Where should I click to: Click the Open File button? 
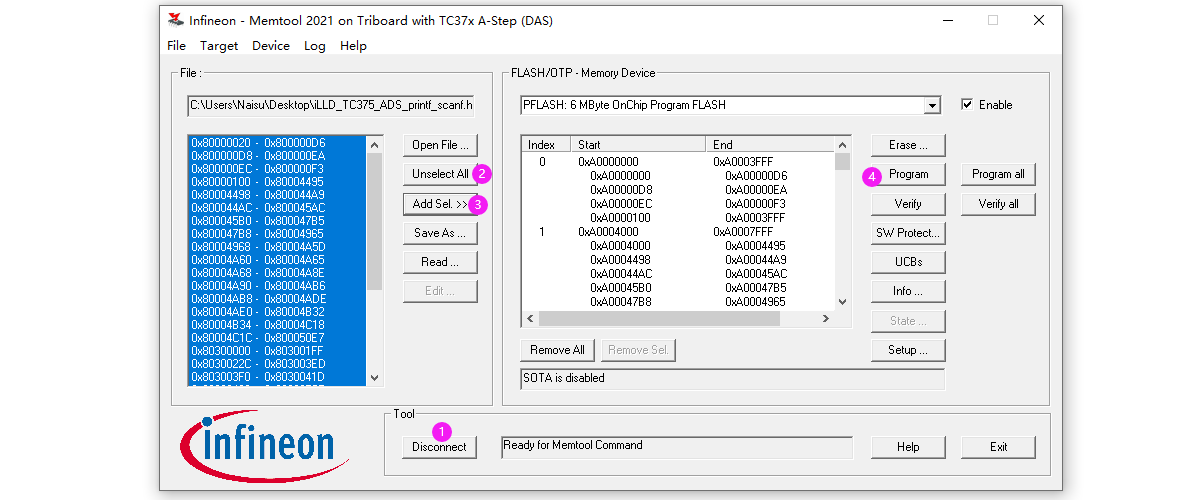coord(440,145)
